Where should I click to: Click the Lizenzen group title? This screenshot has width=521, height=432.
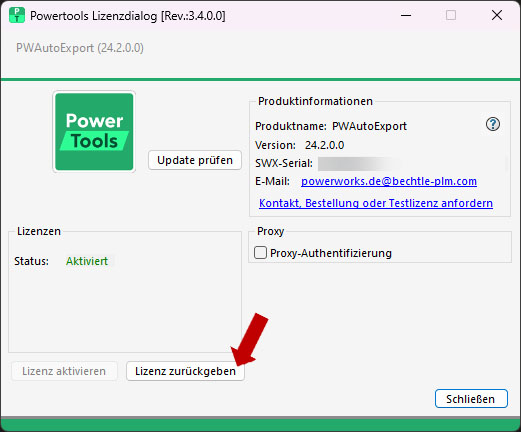[39, 231]
